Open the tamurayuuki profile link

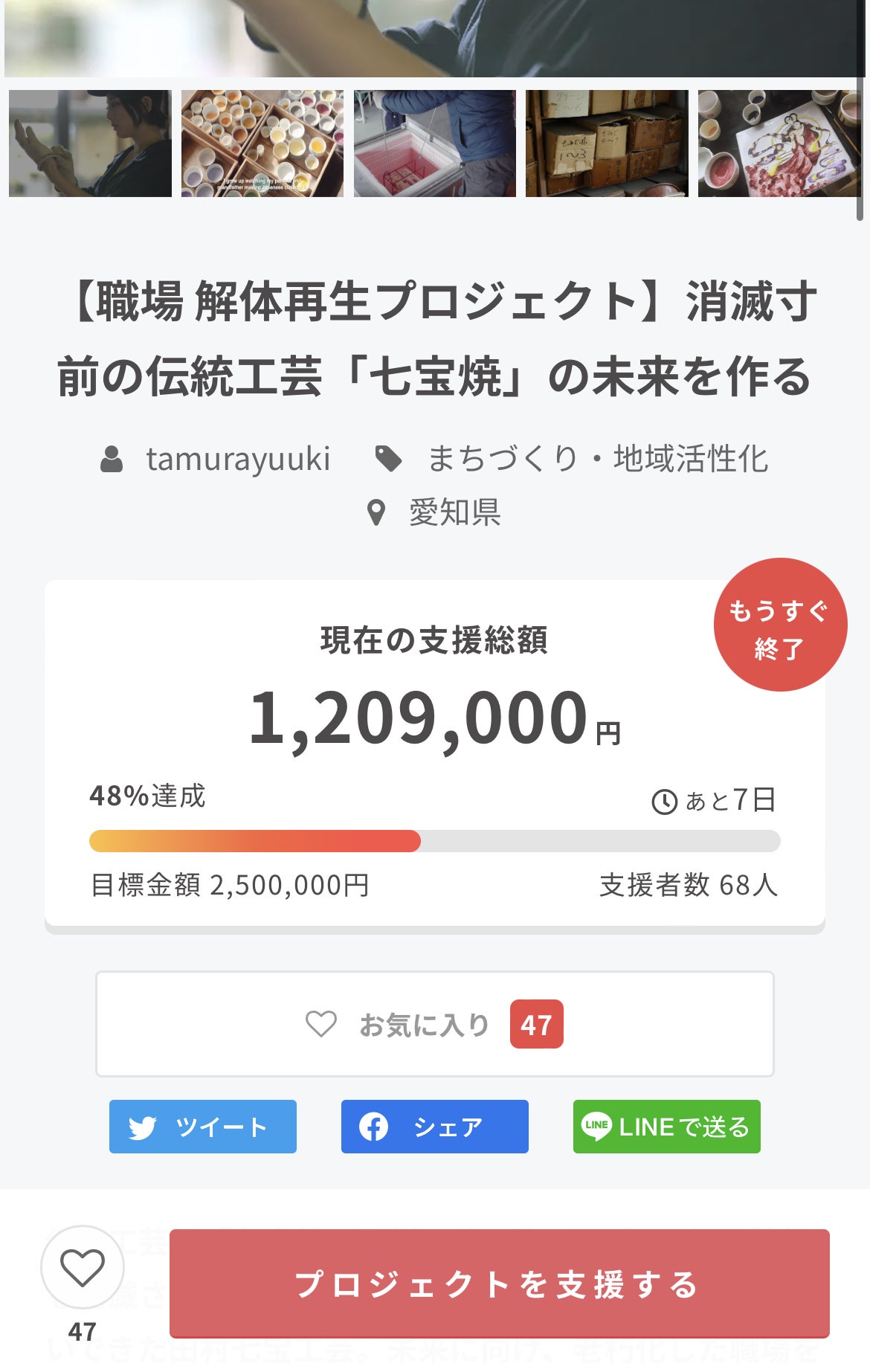tap(238, 459)
